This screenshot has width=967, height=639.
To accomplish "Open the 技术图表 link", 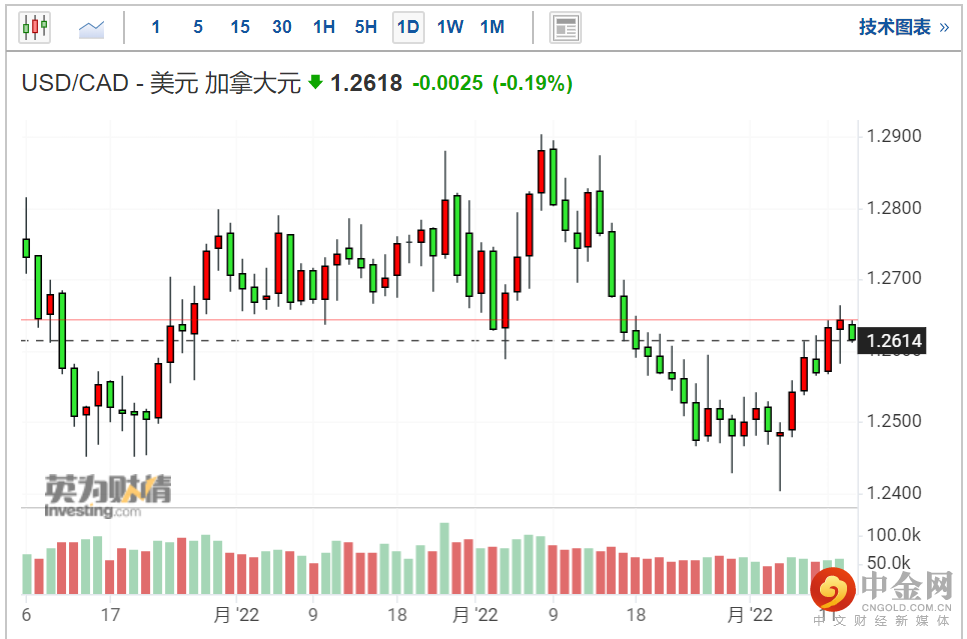I will click(894, 27).
